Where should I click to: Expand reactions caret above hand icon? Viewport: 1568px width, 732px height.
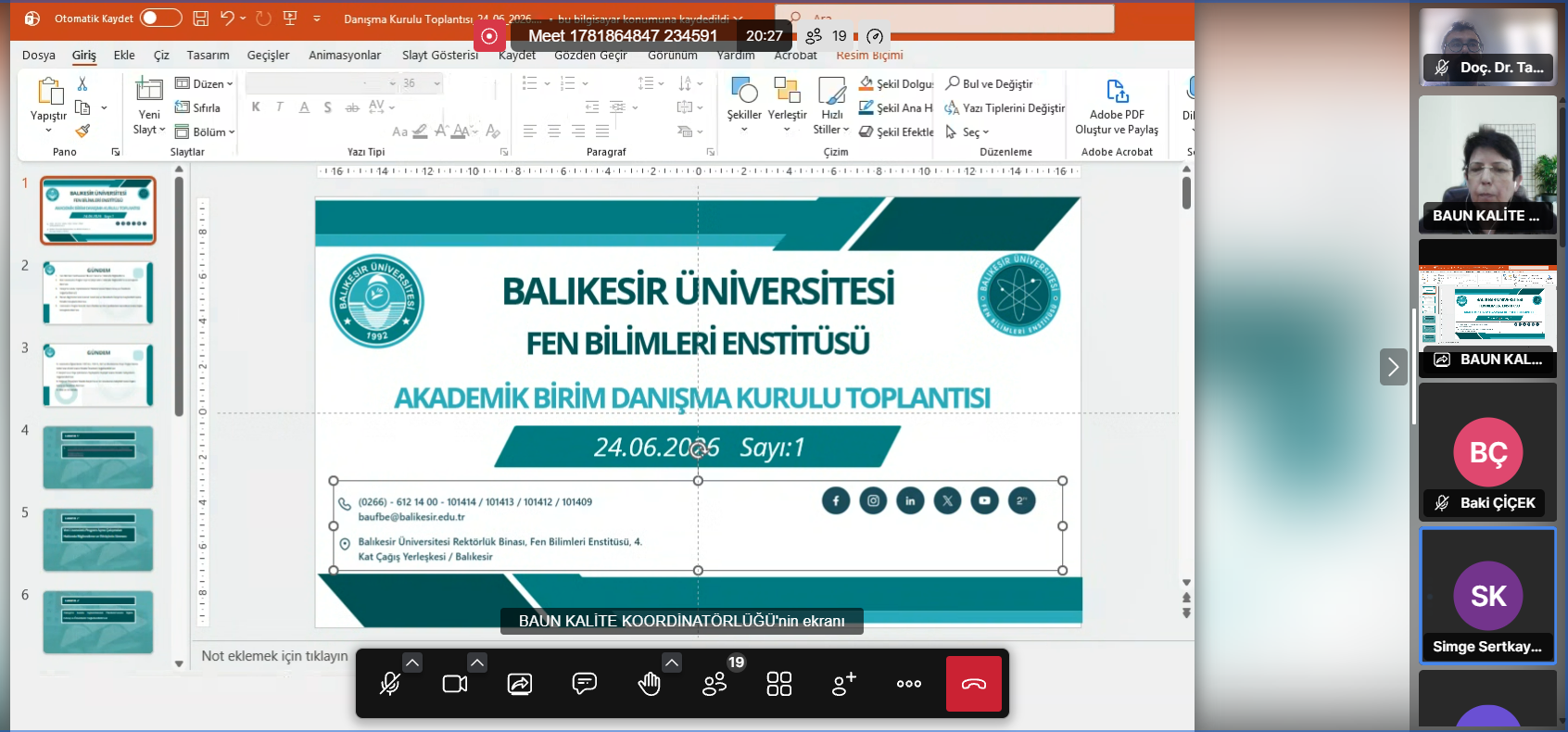click(672, 663)
